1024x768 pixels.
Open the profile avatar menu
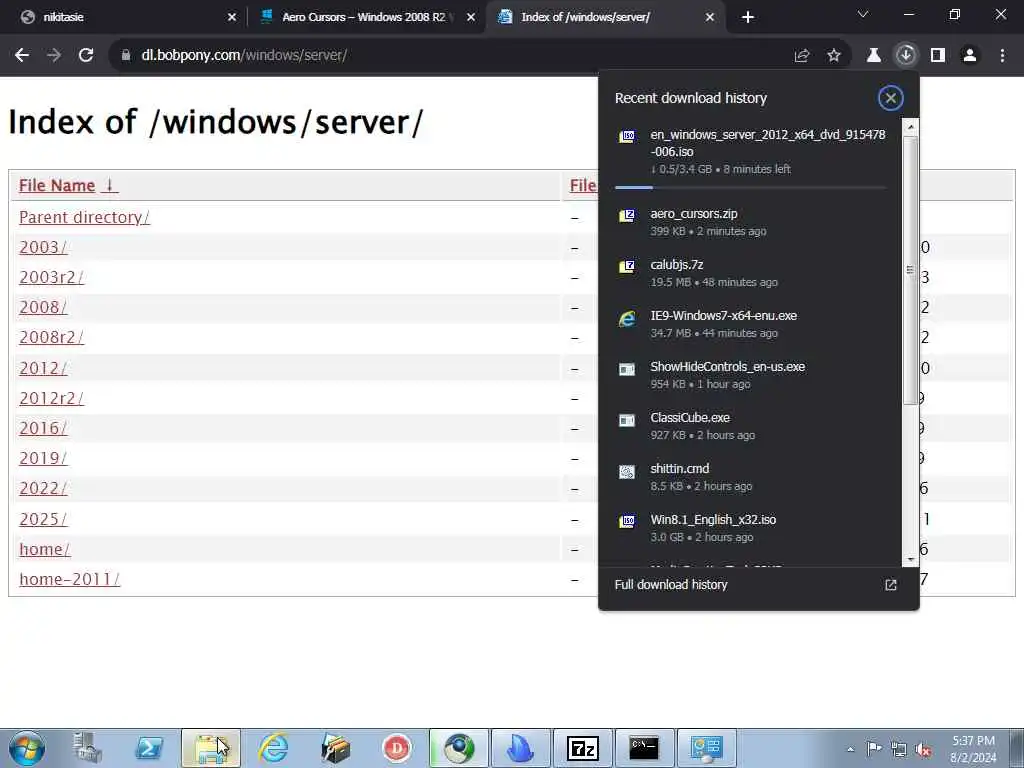[970, 56]
